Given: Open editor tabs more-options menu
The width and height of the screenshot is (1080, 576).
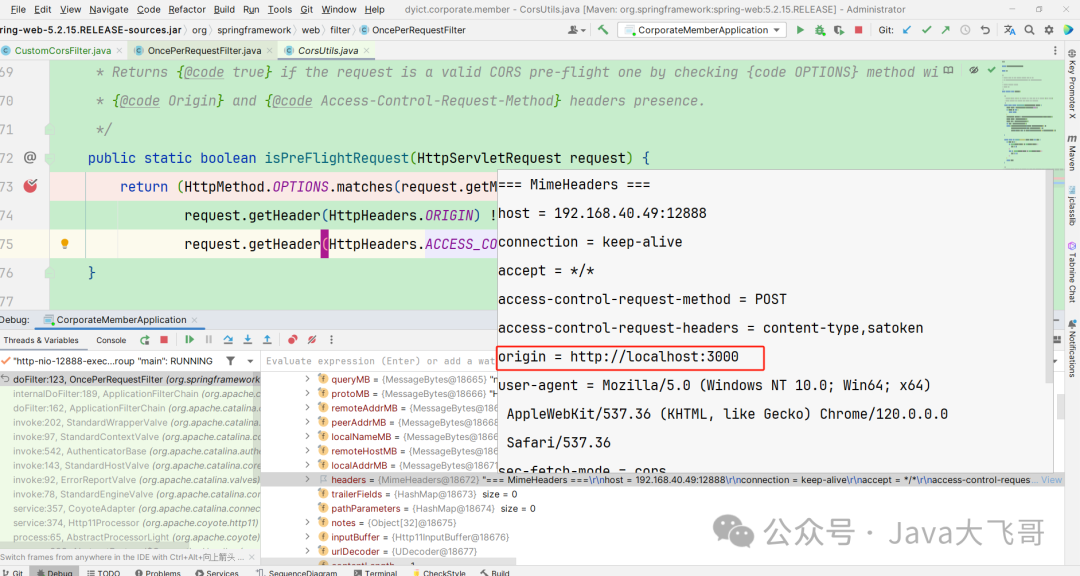Looking at the screenshot, I should click(x=1055, y=50).
